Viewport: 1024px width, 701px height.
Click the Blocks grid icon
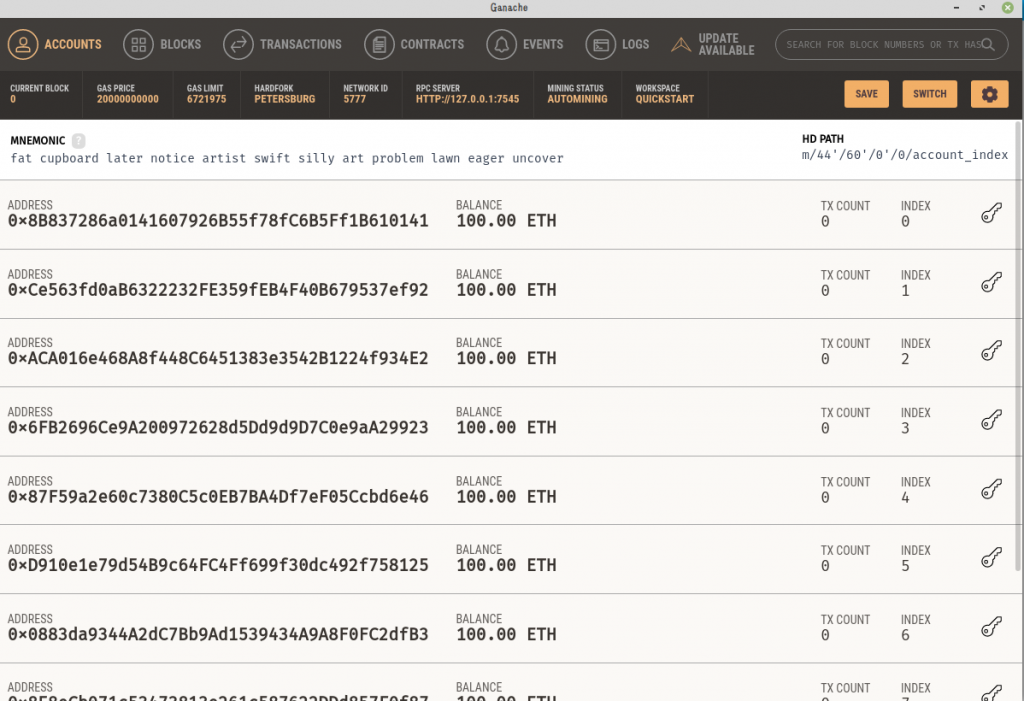138,44
